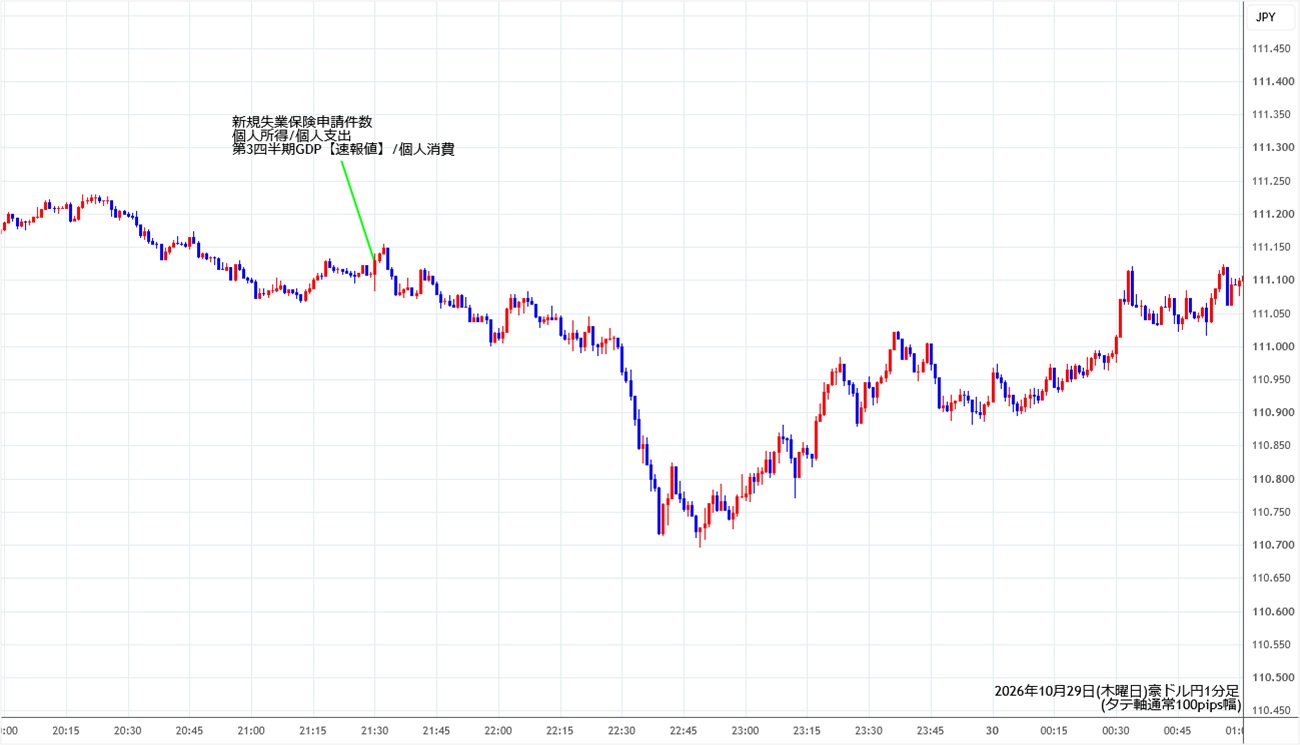Click the 22:30 time axis label
This screenshot has width=1300, height=745.
[x=622, y=731]
